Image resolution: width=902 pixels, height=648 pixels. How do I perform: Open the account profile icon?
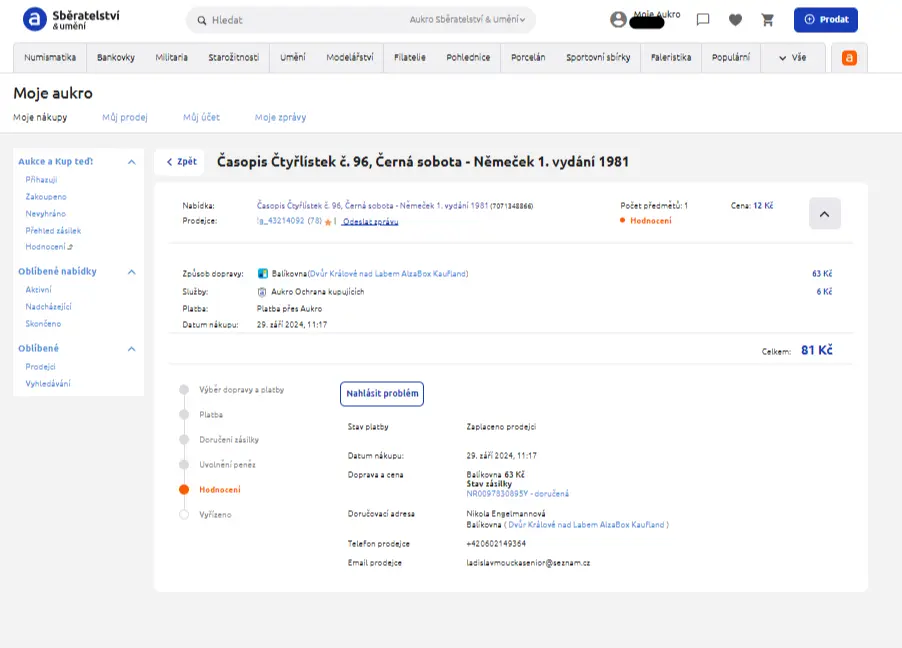pos(618,20)
